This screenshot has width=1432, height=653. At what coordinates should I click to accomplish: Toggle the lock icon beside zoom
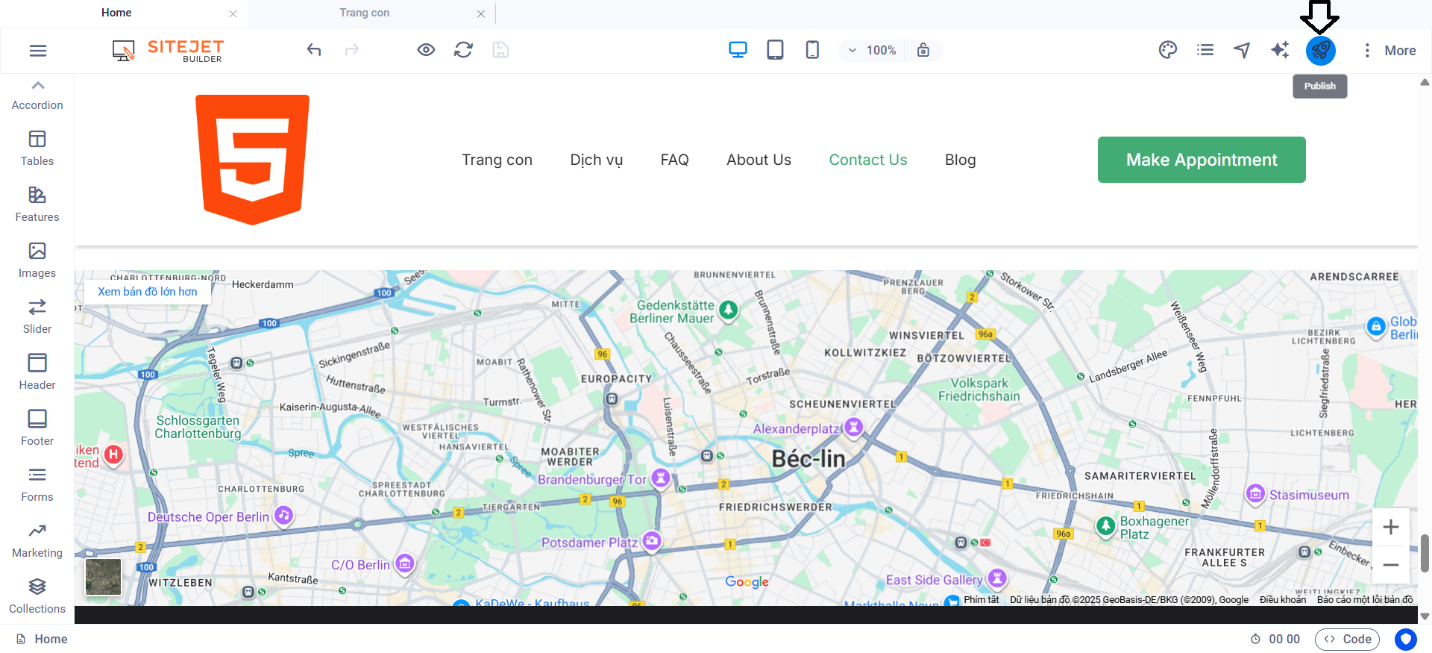[923, 50]
